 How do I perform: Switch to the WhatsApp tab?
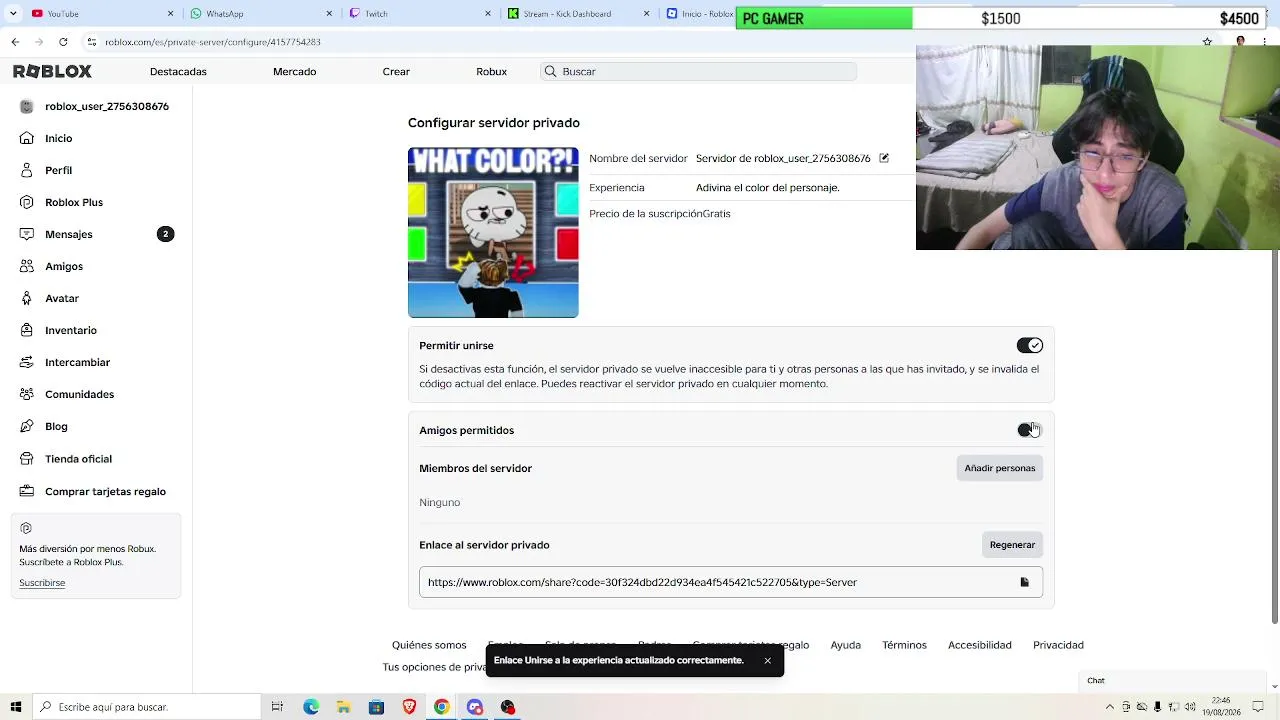click(261, 13)
